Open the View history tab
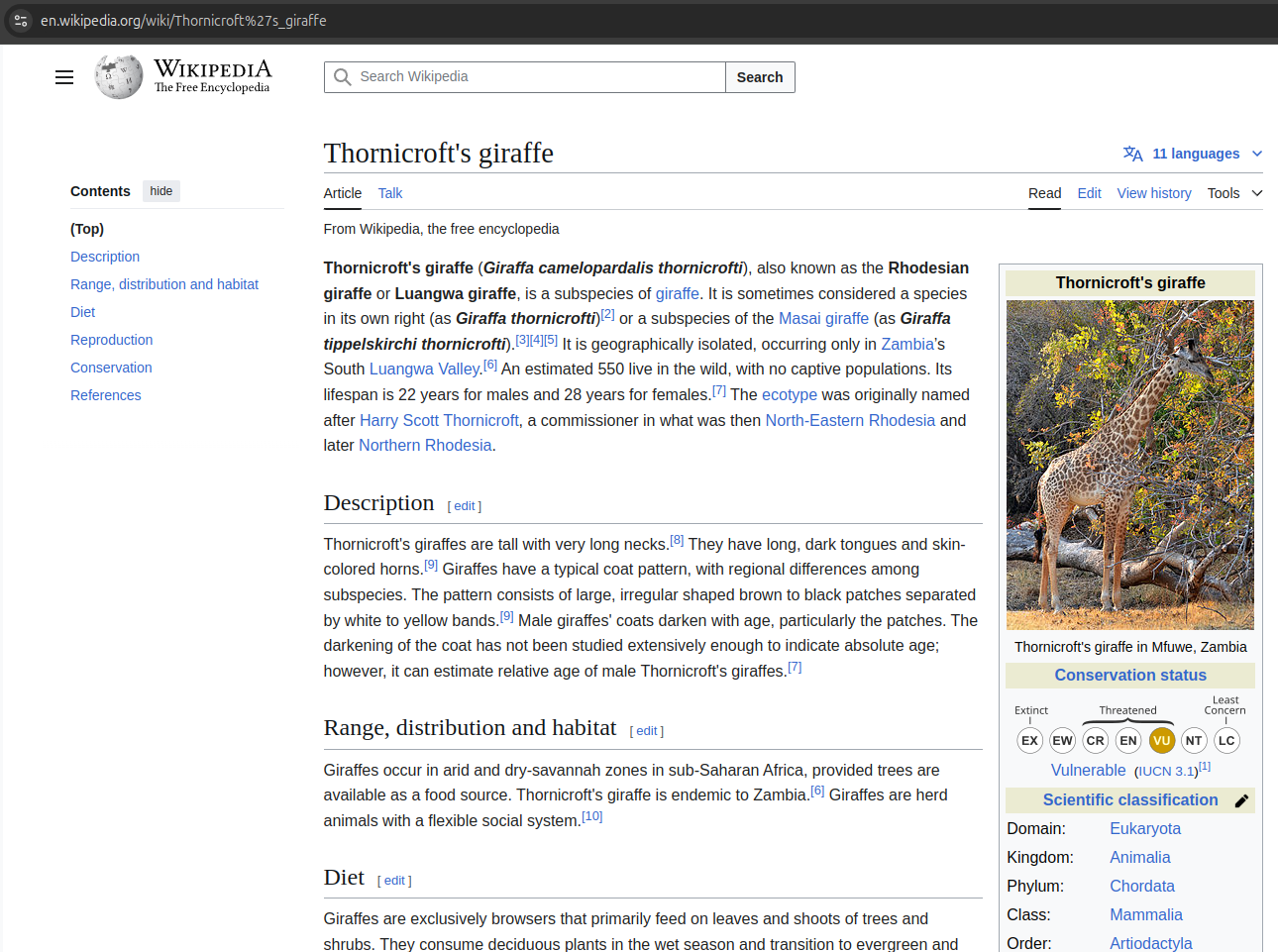Image resolution: width=1278 pixels, height=952 pixels. tap(1153, 193)
